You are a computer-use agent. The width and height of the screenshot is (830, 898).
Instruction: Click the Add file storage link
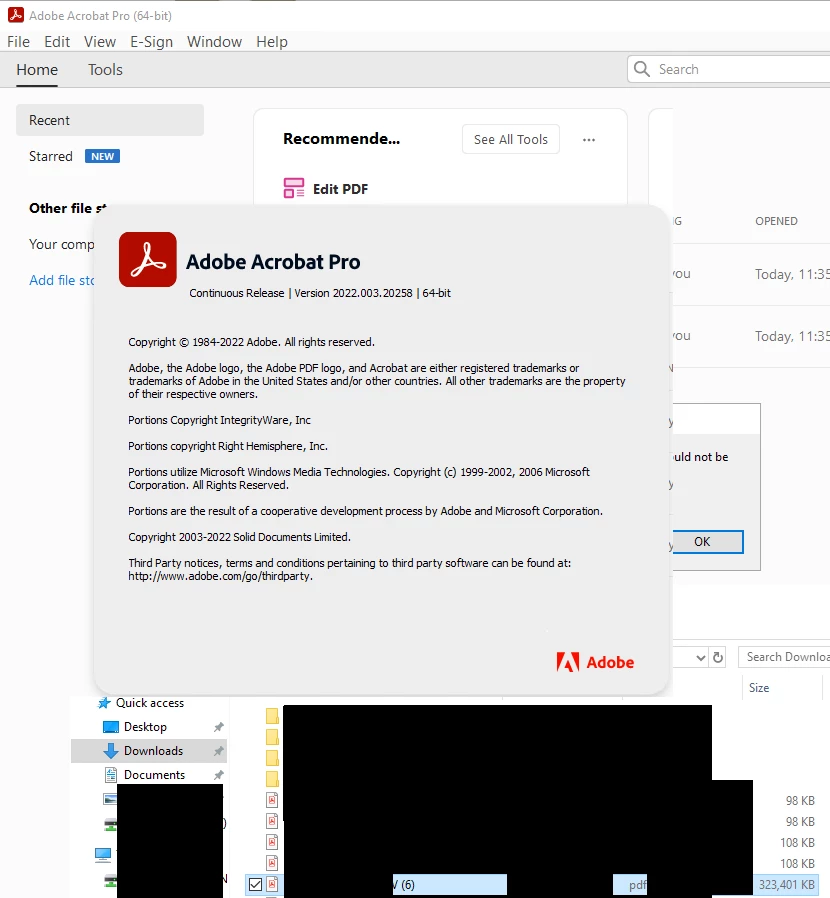click(62, 280)
